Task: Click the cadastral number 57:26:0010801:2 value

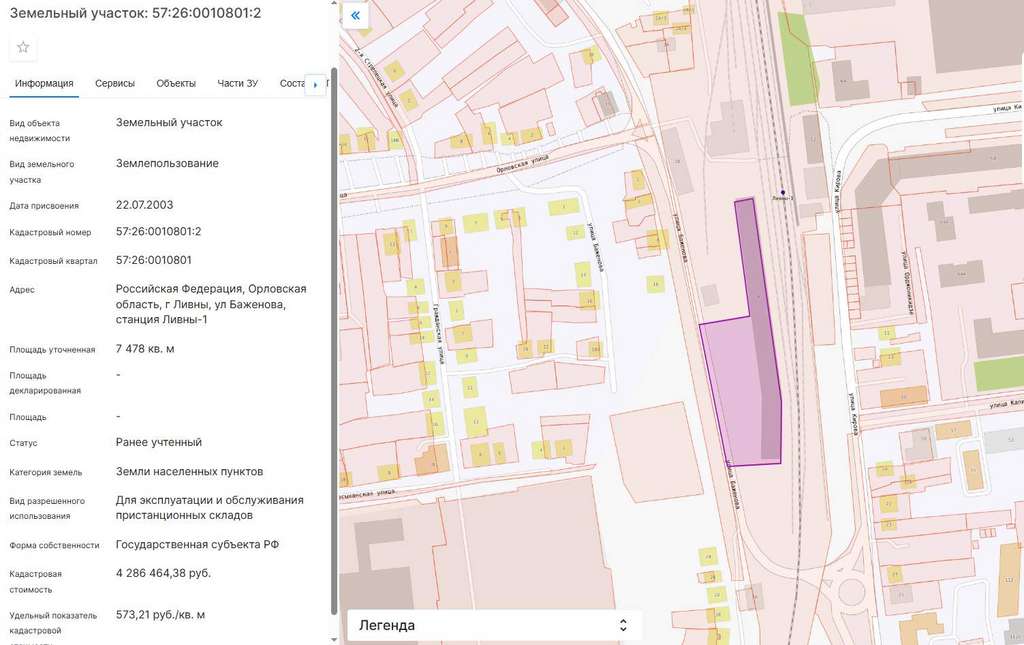Action: click(159, 232)
